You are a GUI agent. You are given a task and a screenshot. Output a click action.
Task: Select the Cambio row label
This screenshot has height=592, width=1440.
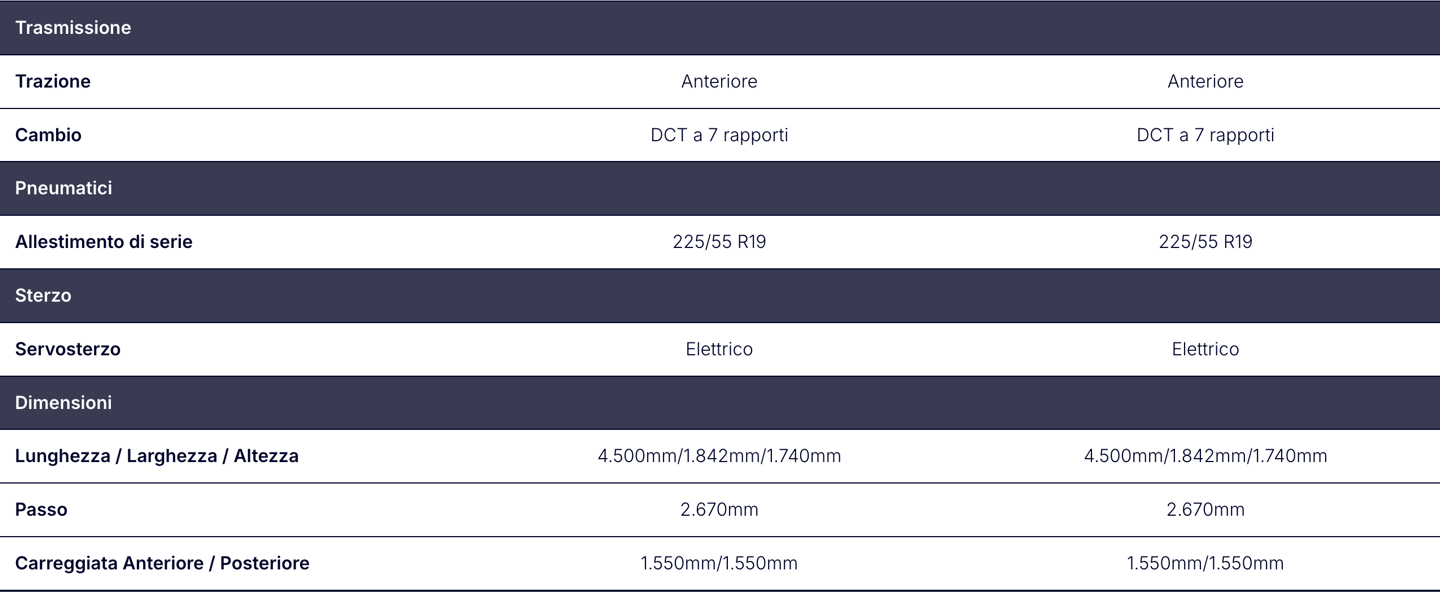tap(48, 135)
